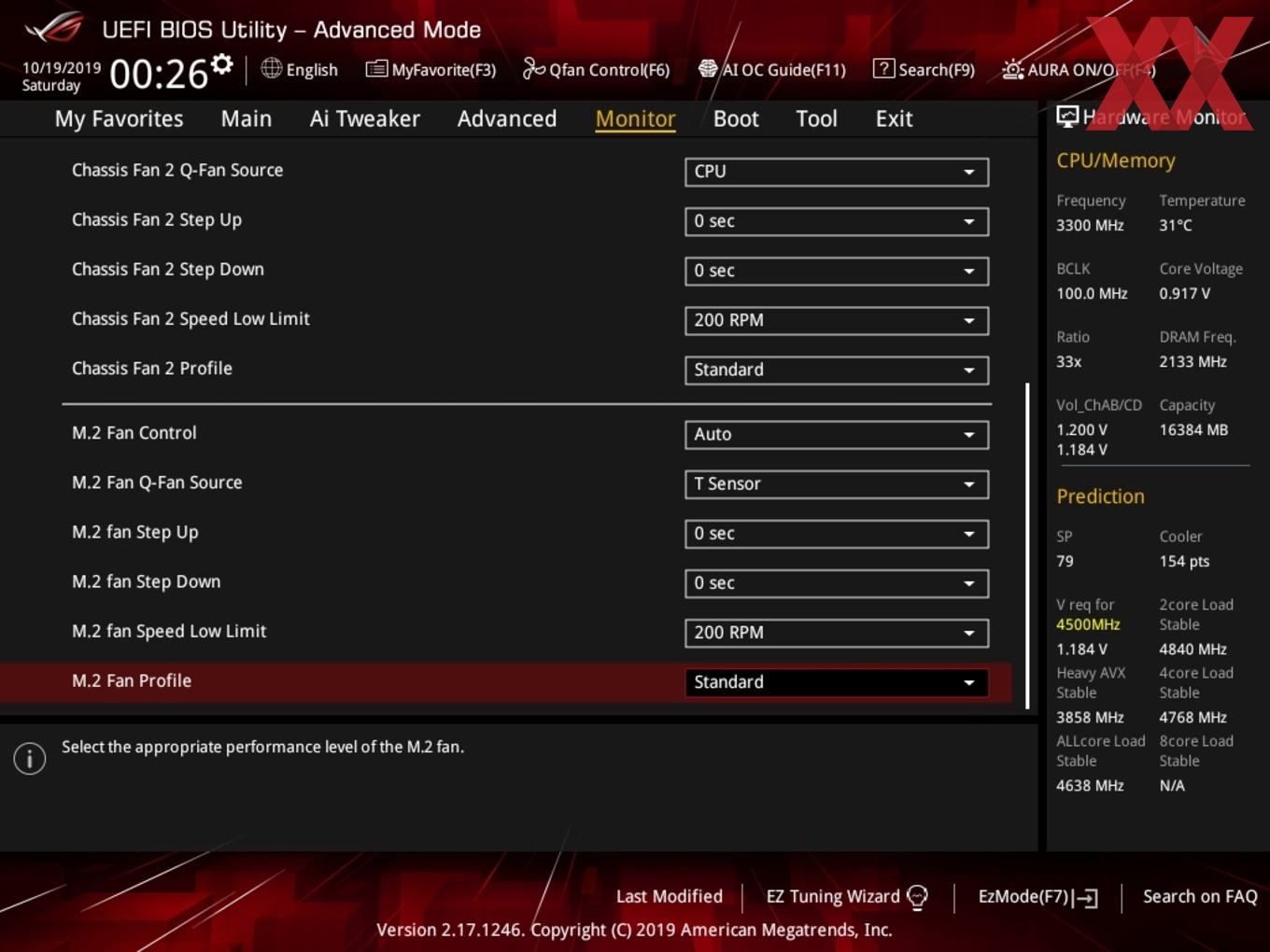Select the Chassis Fan 2 Step Down label
This screenshot has width=1270, height=952.
(168, 270)
